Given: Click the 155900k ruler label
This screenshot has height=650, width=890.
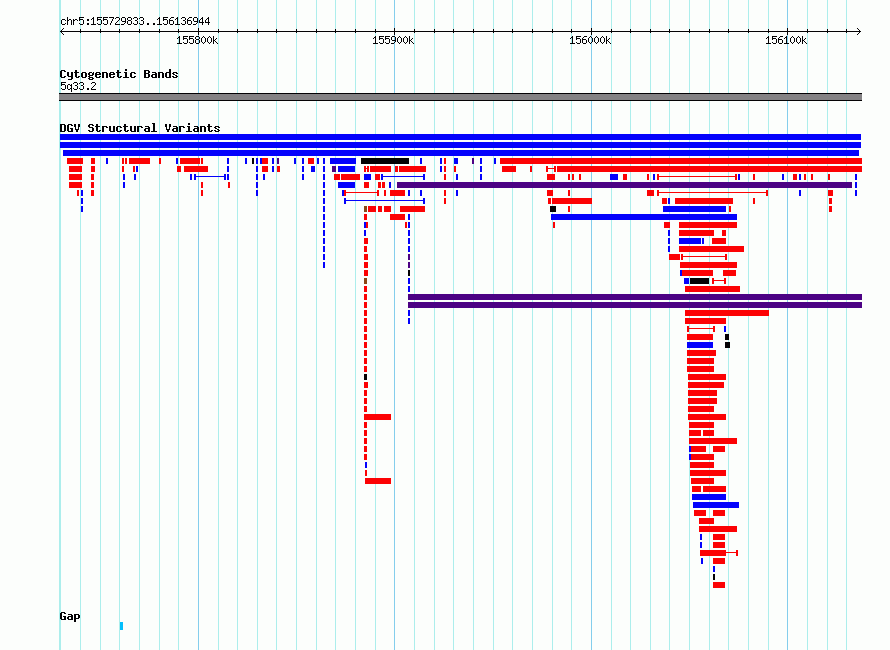Looking at the screenshot, I should [393, 40].
